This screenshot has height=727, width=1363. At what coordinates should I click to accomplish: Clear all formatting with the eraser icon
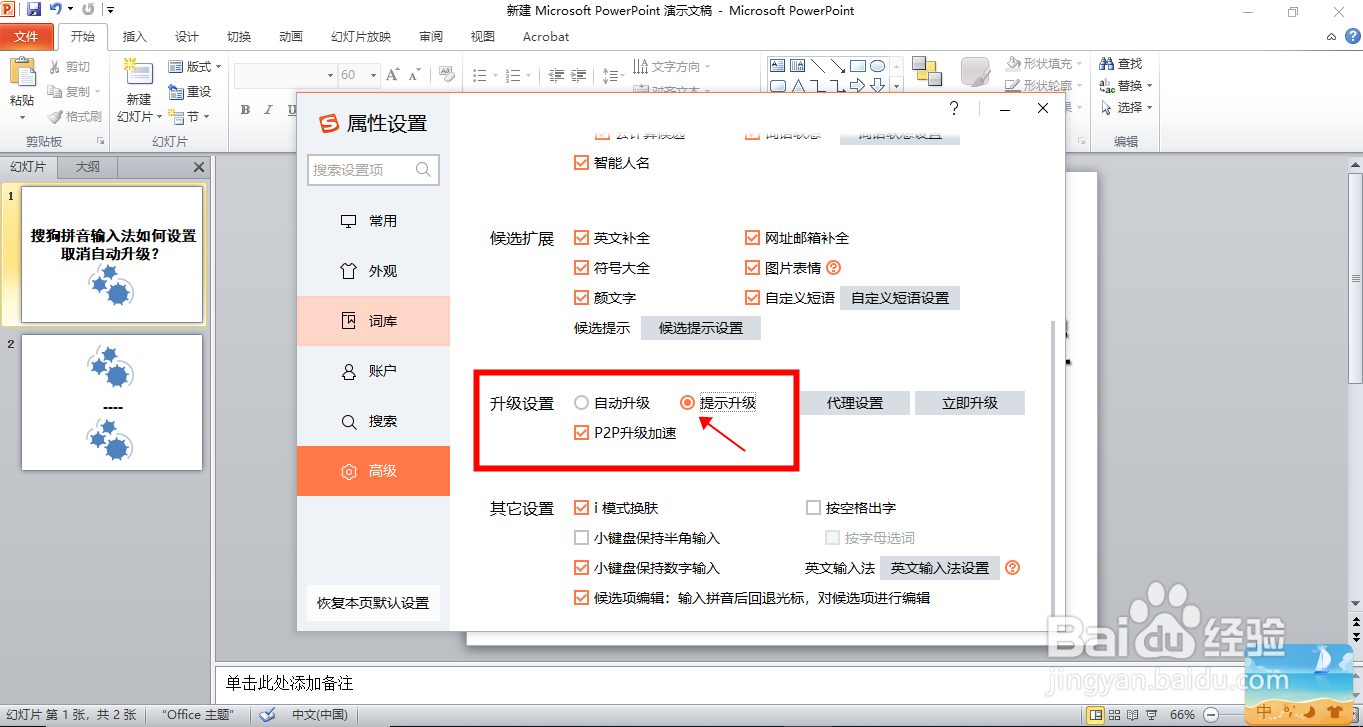[x=447, y=75]
